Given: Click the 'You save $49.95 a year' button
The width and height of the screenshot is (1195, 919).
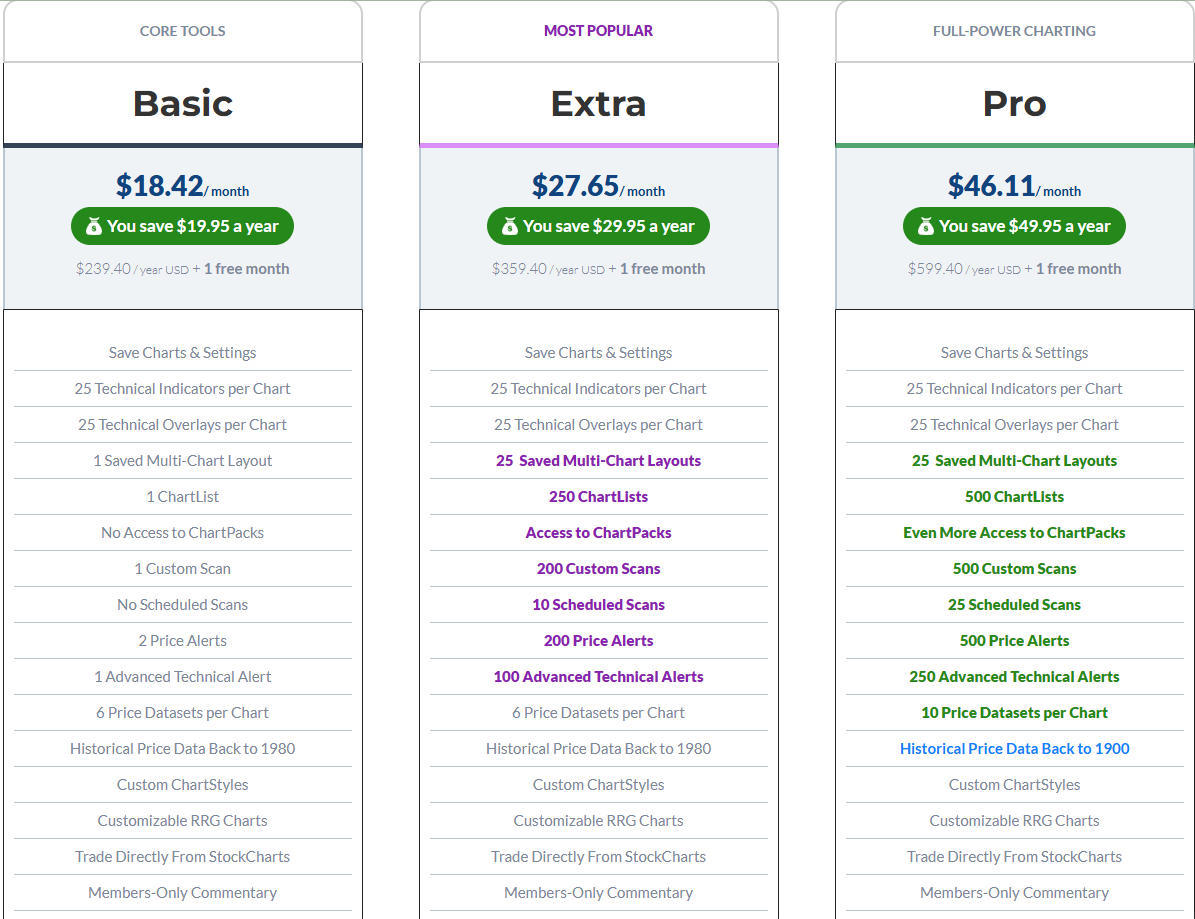Looking at the screenshot, I should 1014,226.
